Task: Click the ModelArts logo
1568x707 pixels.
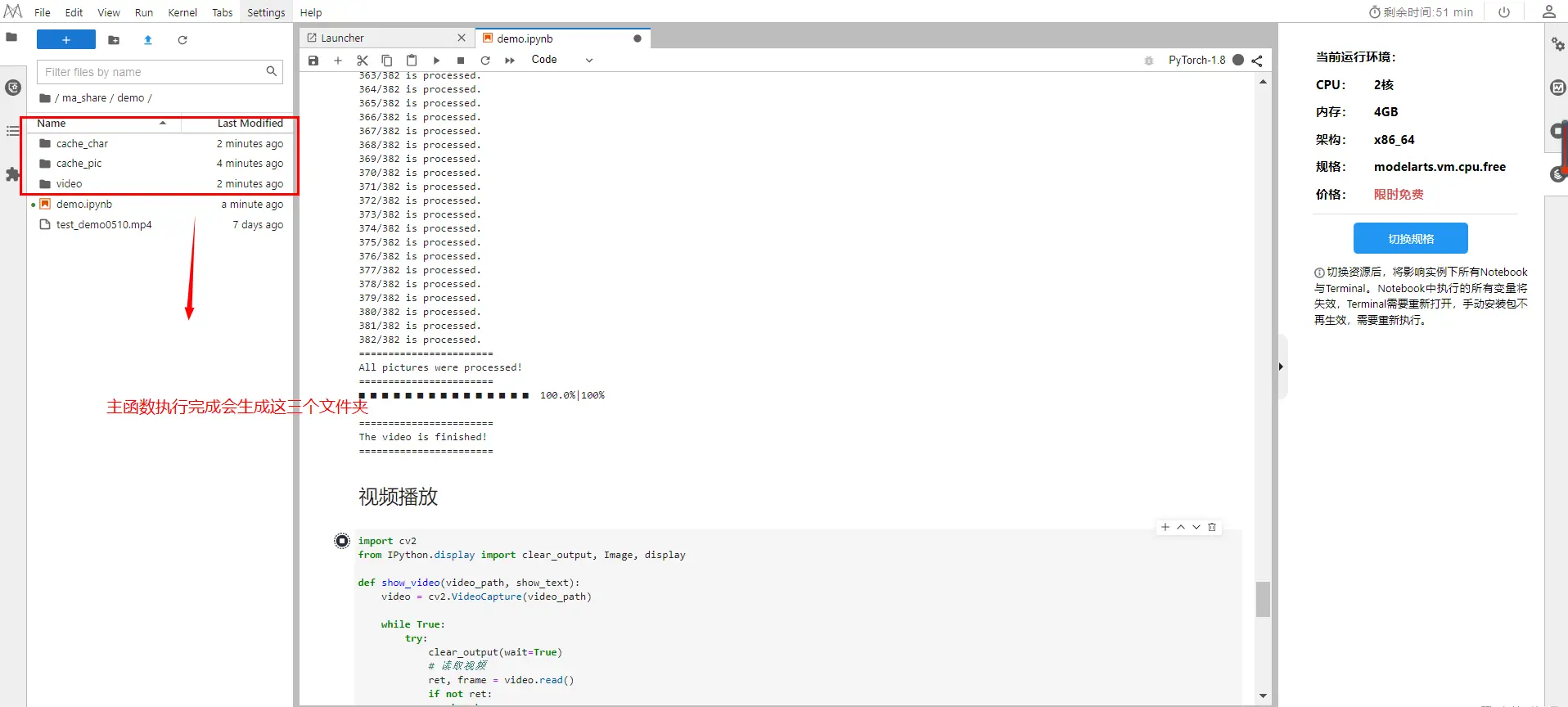Action: [13, 11]
